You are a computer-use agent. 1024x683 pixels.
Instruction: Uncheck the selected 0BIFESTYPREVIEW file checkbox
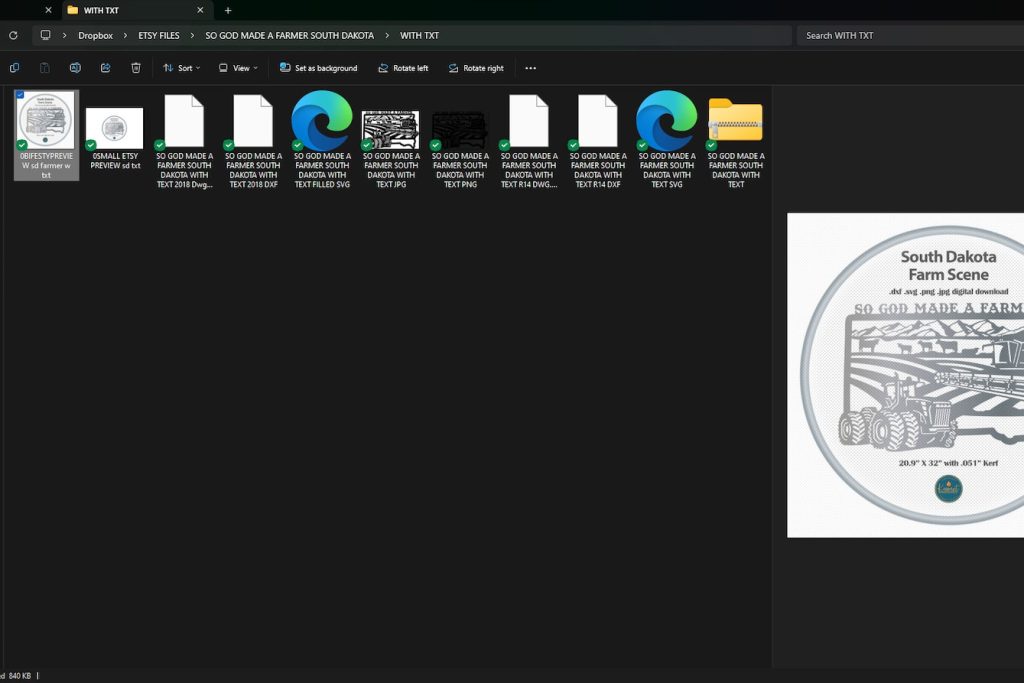(x=20, y=95)
